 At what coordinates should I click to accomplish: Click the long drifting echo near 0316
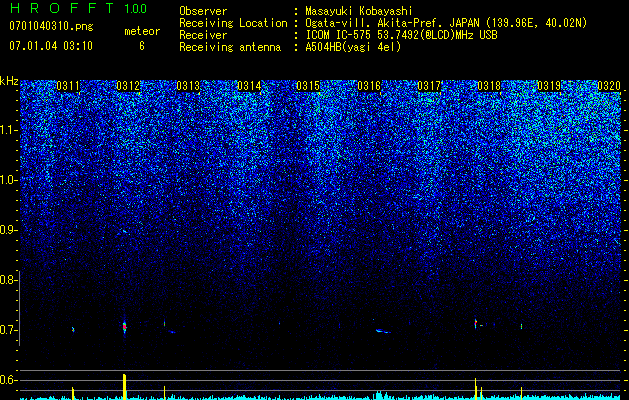[383, 331]
